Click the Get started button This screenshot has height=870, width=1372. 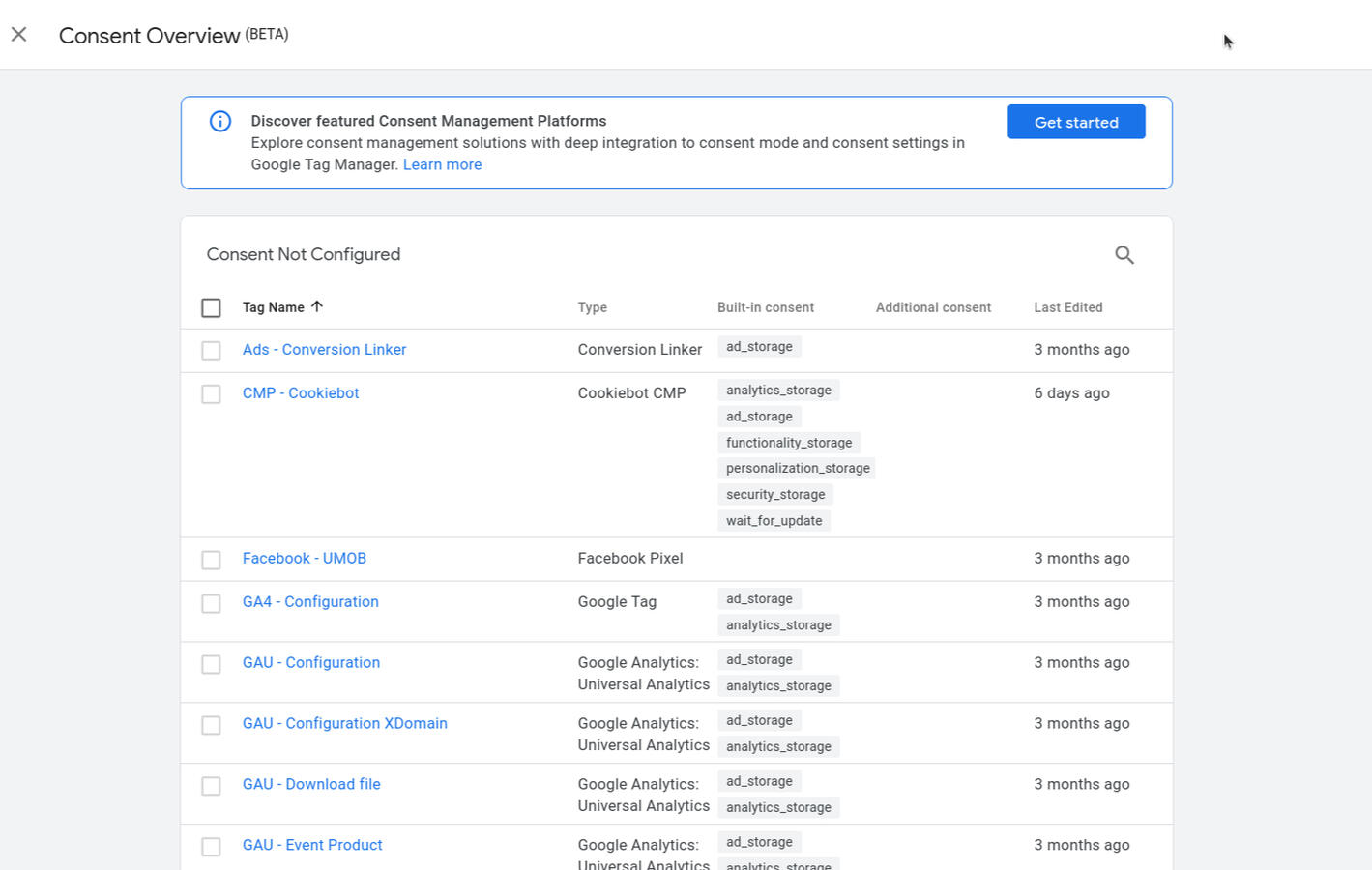coord(1076,122)
